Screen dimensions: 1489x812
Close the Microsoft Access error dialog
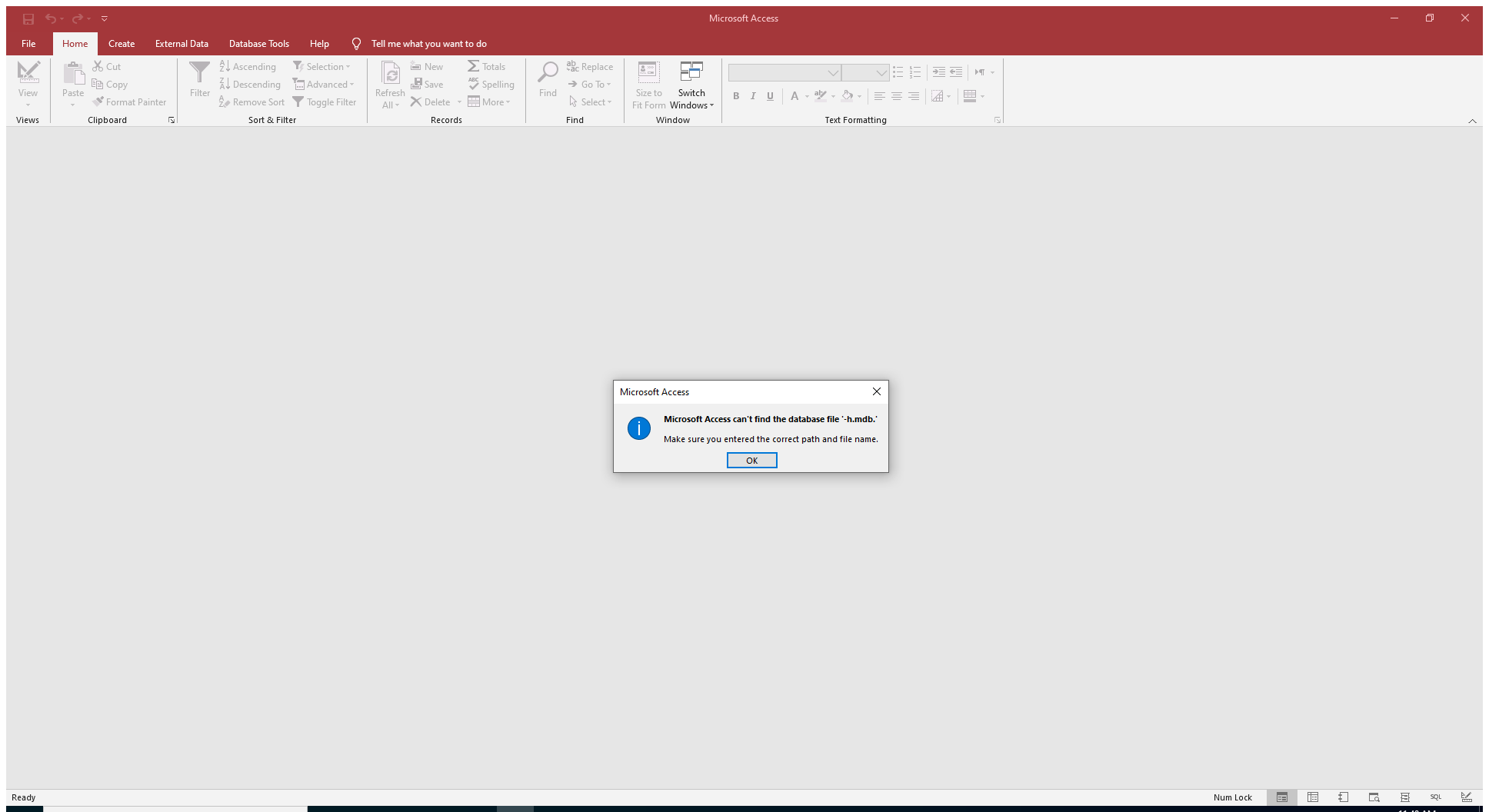(876, 391)
